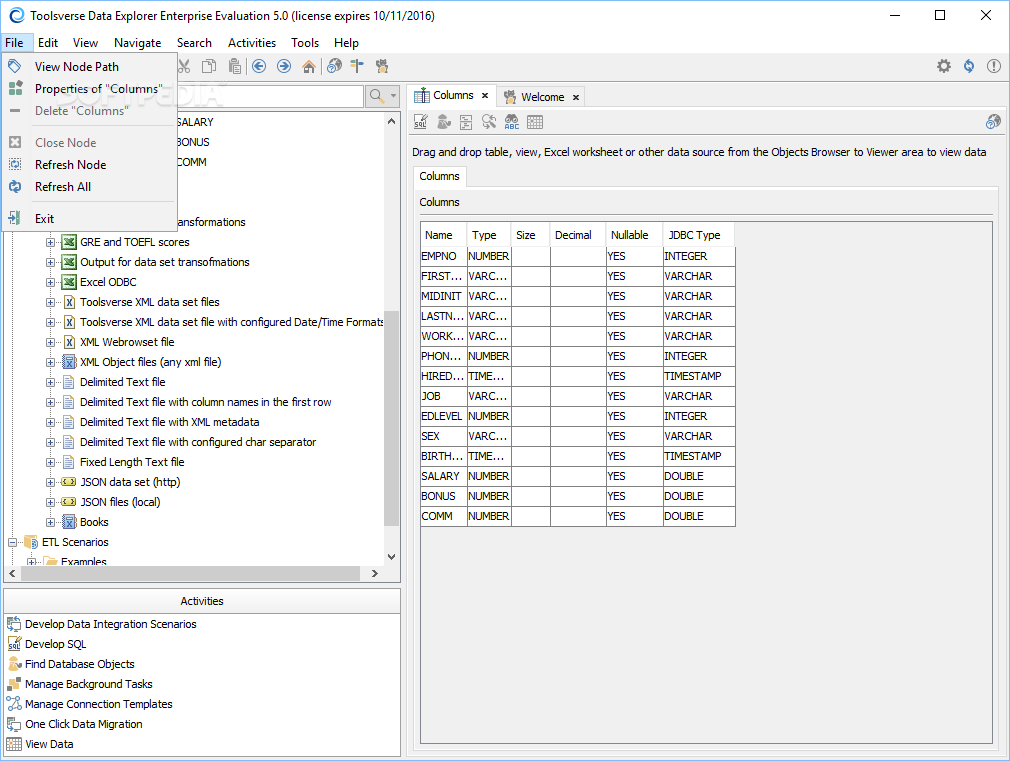Expand the GRE and TOEFL scores node
The image size is (1010, 761).
tap(50, 242)
